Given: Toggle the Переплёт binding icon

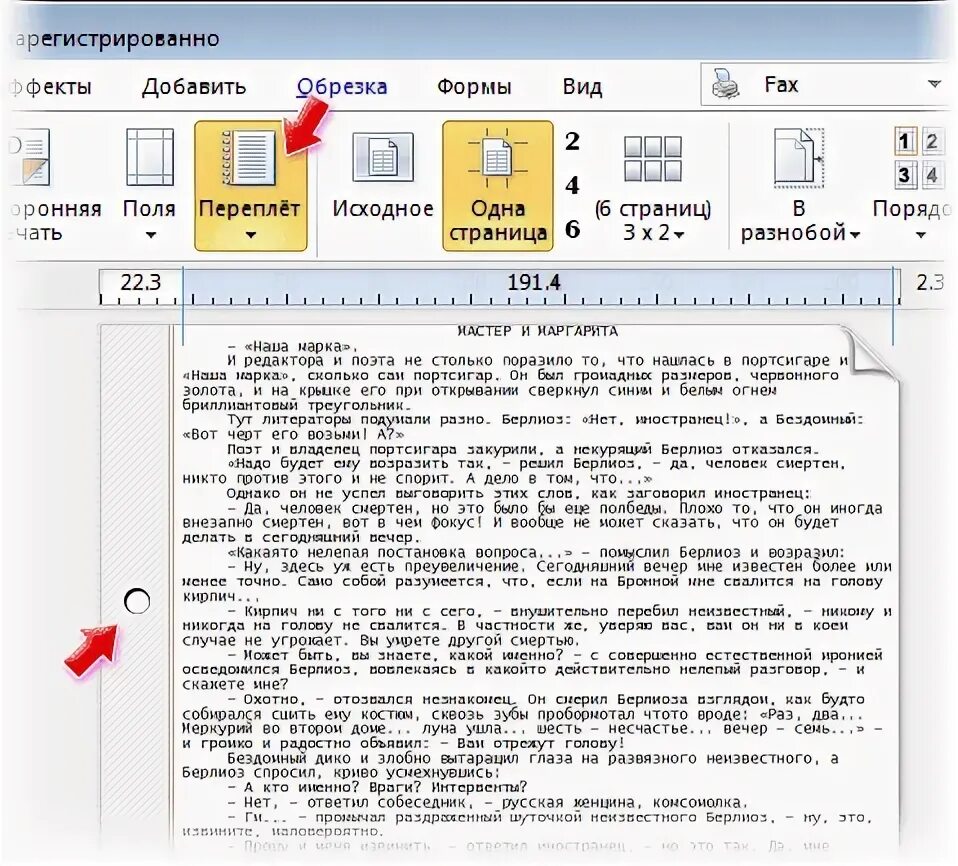Looking at the screenshot, I should pyautogui.click(x=249, y=158).
